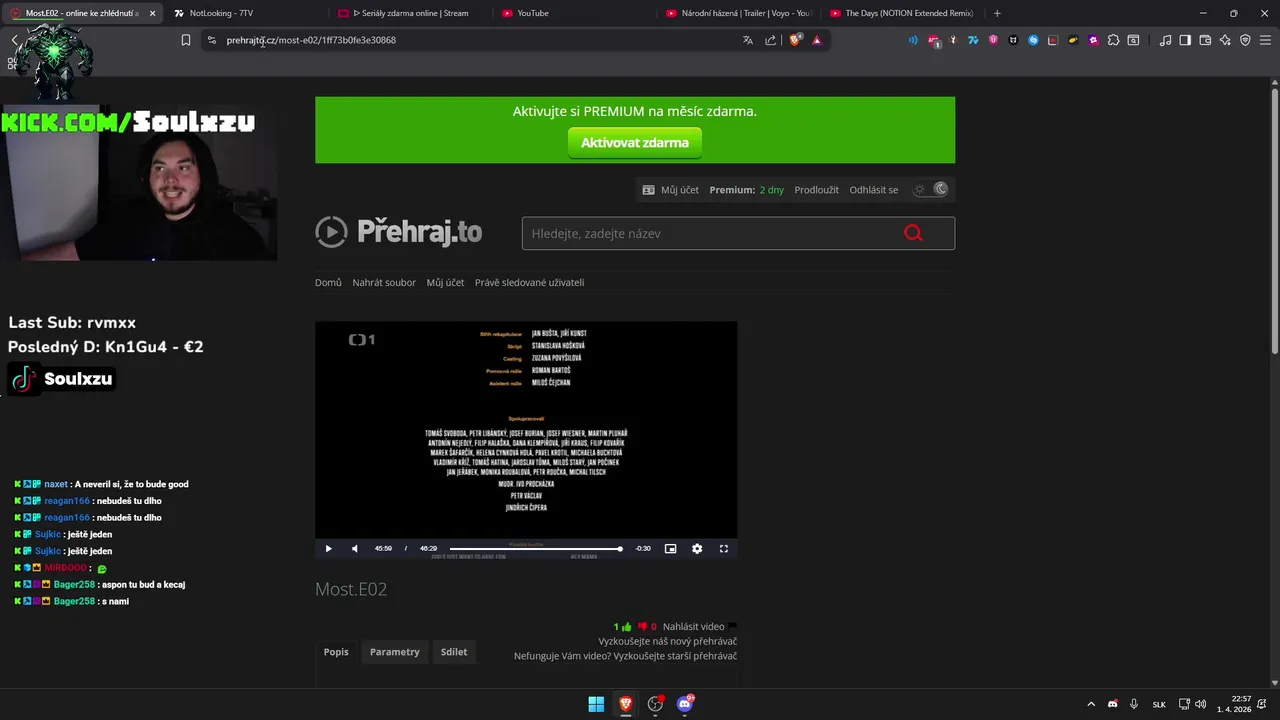Click Vyzkoušejte starší přehrávač link
The width and height of the screenshot is (1280, 720).
coord(675,656)
